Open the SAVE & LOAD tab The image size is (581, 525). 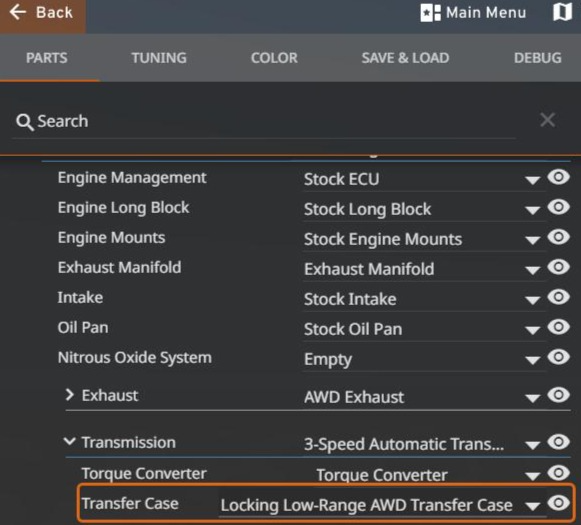pos(405,58)
